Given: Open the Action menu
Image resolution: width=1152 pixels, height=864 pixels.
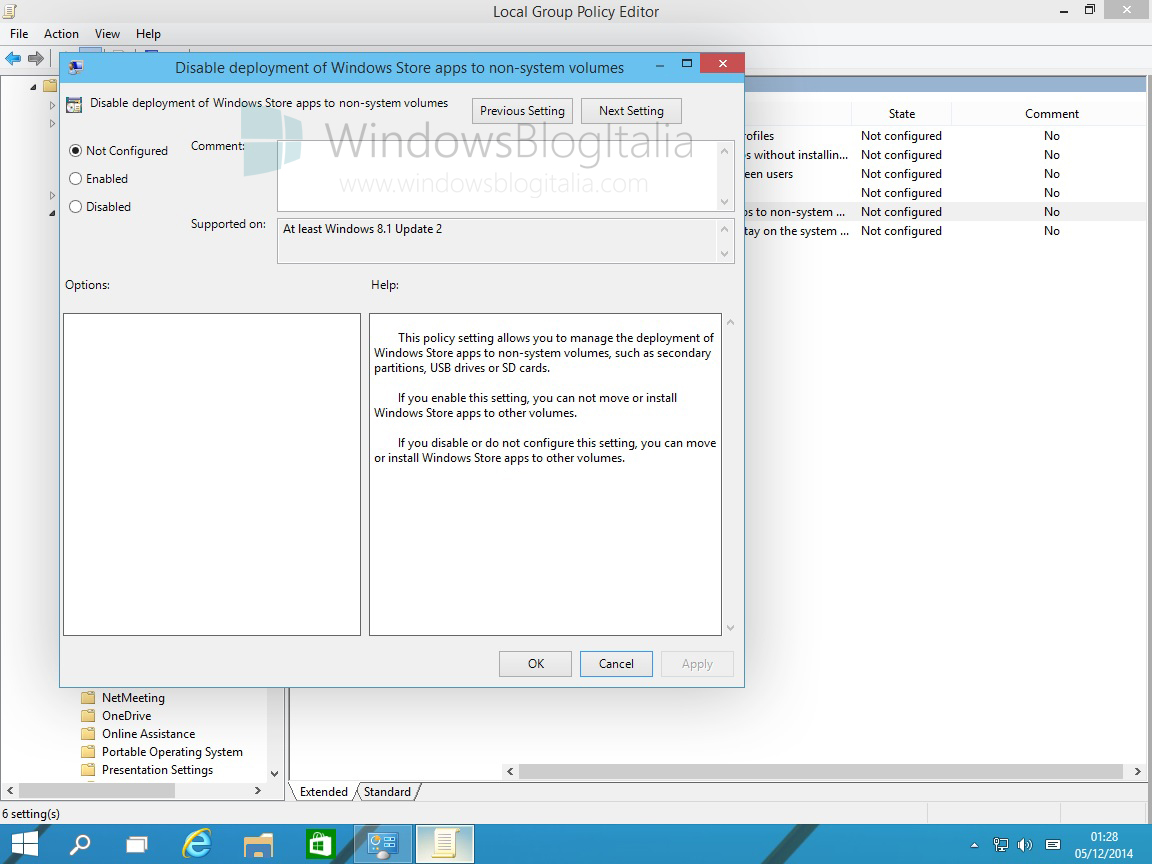Looking at the screenshot, I should tap(61, 34).
